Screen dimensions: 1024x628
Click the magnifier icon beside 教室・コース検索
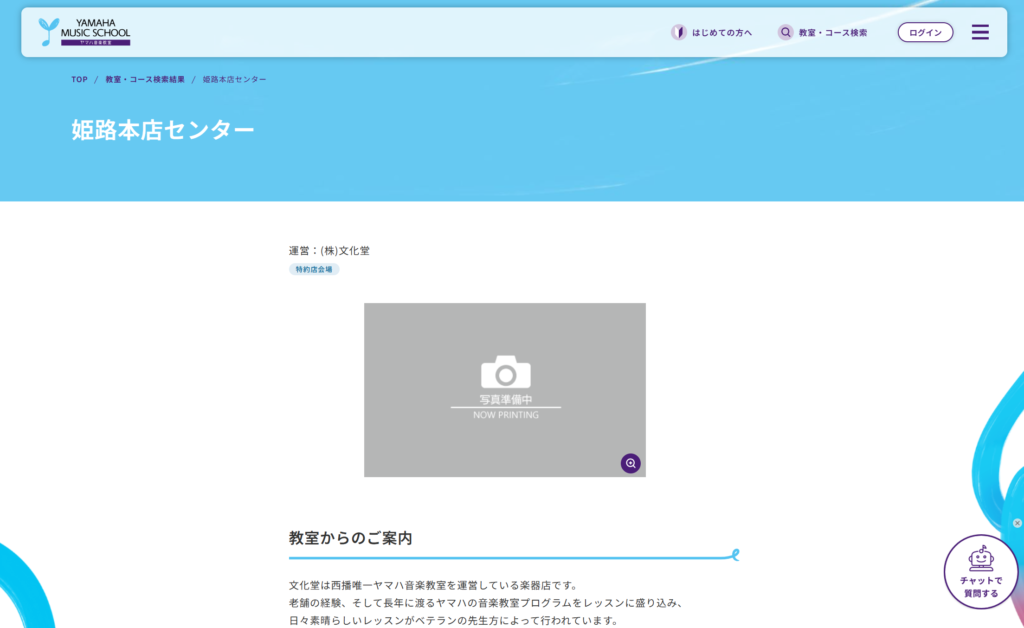pyautogui.click(x=785, y=32)
